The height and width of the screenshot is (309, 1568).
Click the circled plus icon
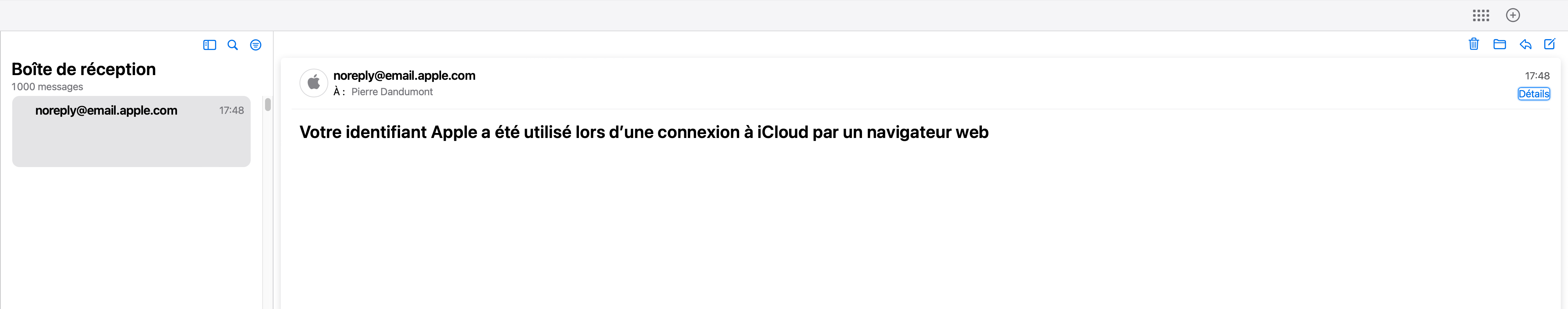tap(1513, 15)
